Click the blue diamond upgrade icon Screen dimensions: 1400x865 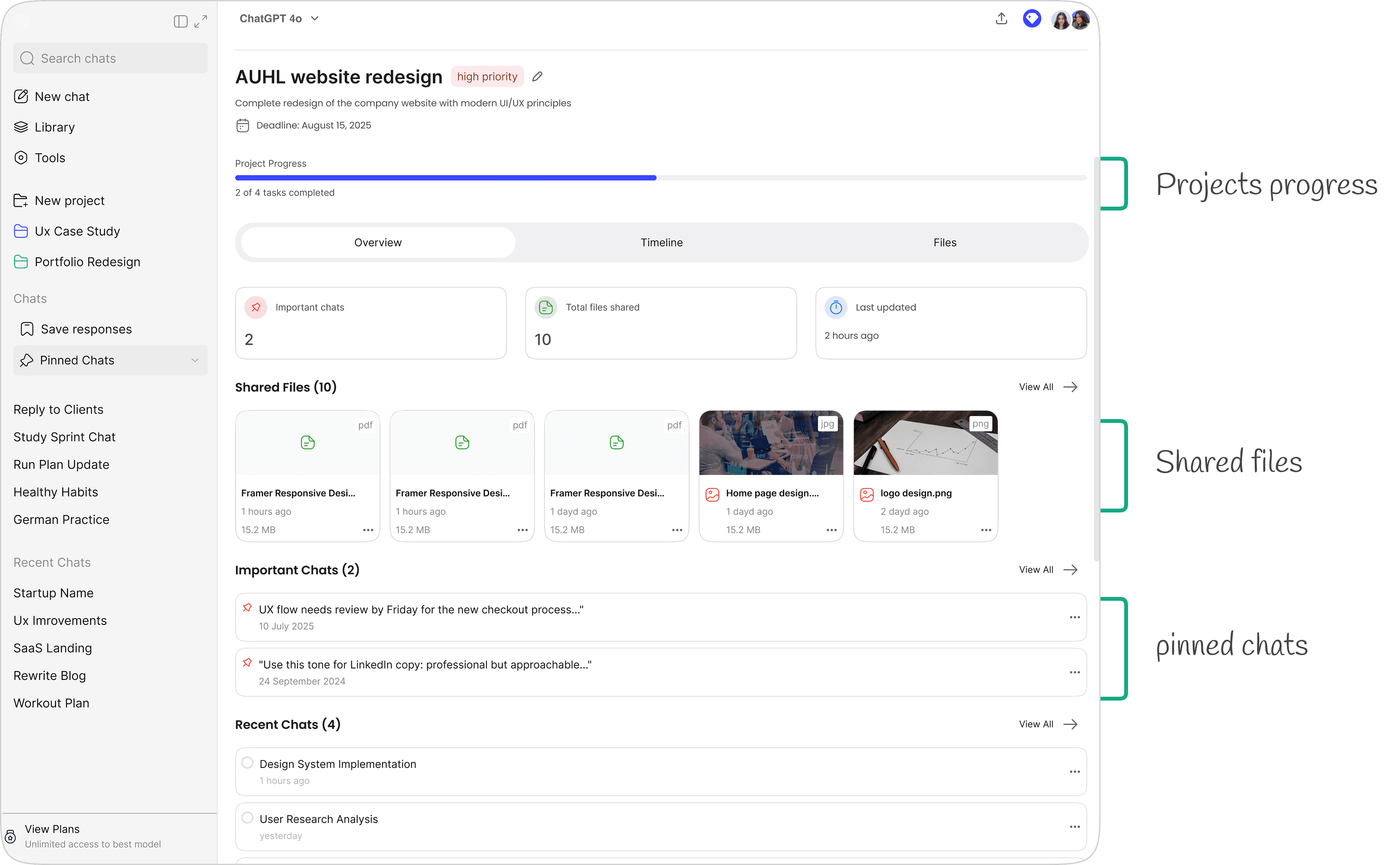click(1031, 19)
